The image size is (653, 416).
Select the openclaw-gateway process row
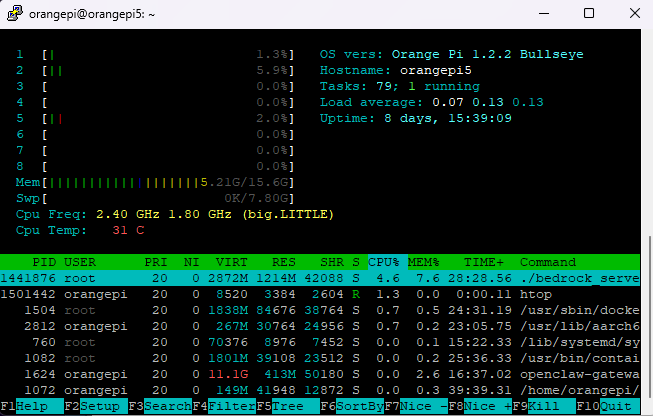click(320, 374)
